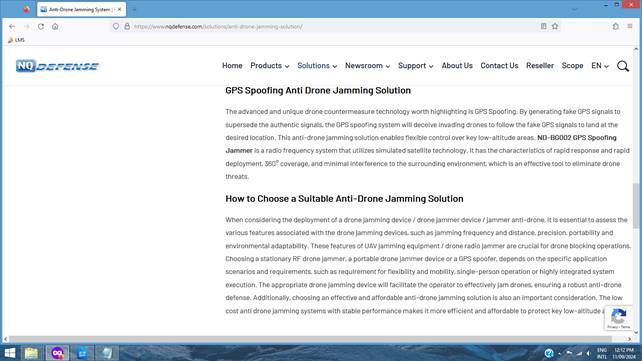Expand the Support dropdown menu
The height and width of the screenshot is (361, 642).
416,65
